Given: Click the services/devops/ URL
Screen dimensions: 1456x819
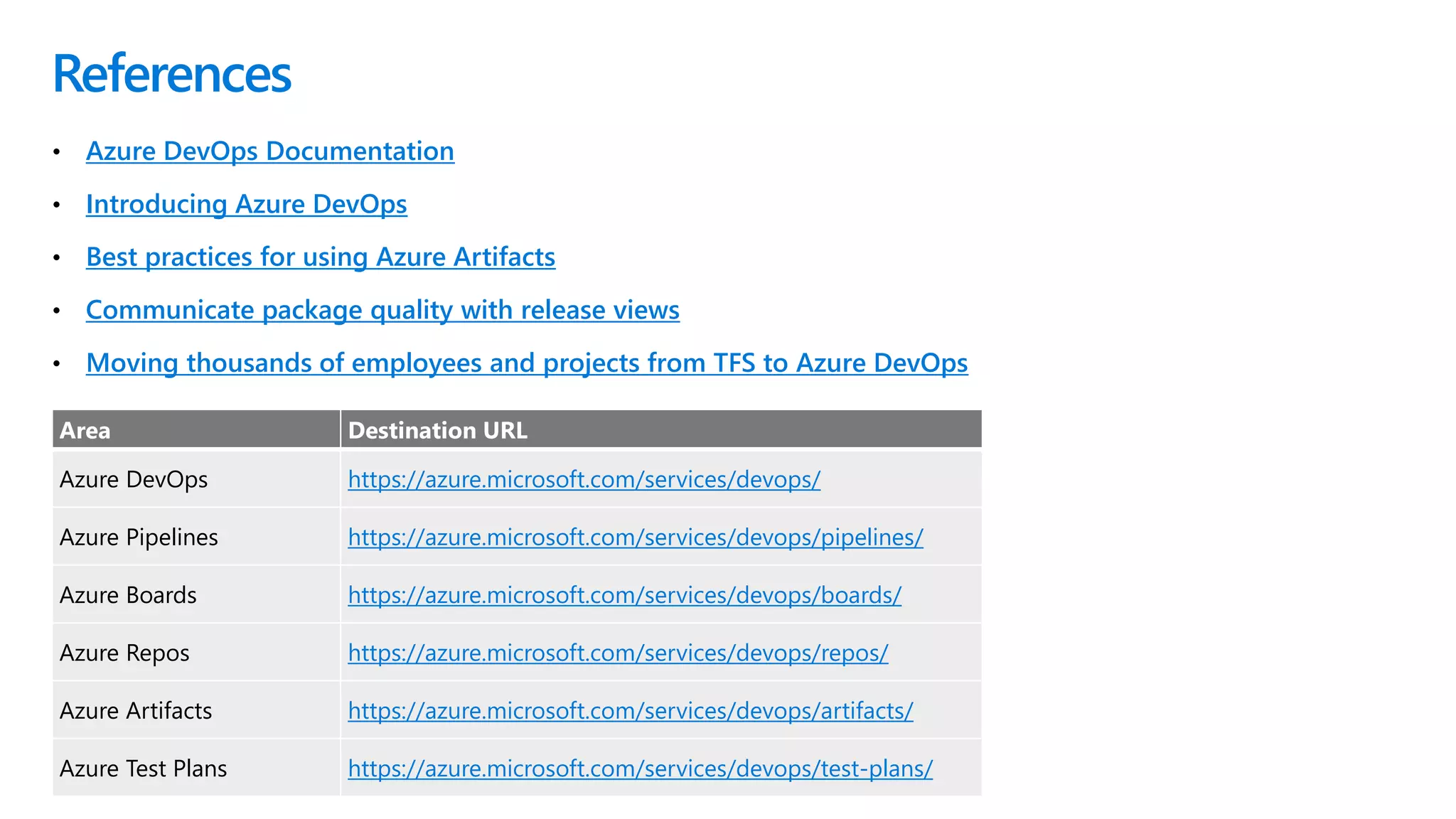Looking at the screenshot, I should pyautogui.click(x=584, y=480).
